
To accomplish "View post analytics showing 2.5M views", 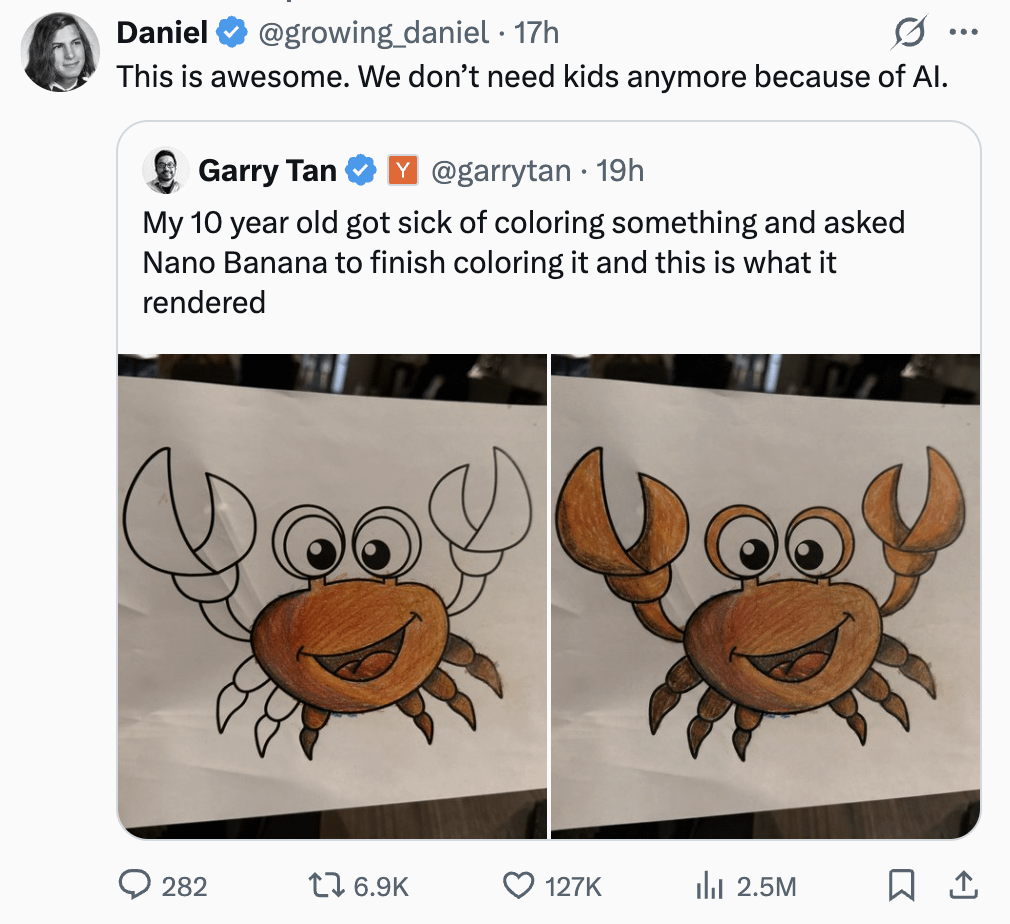I will 708,885.
